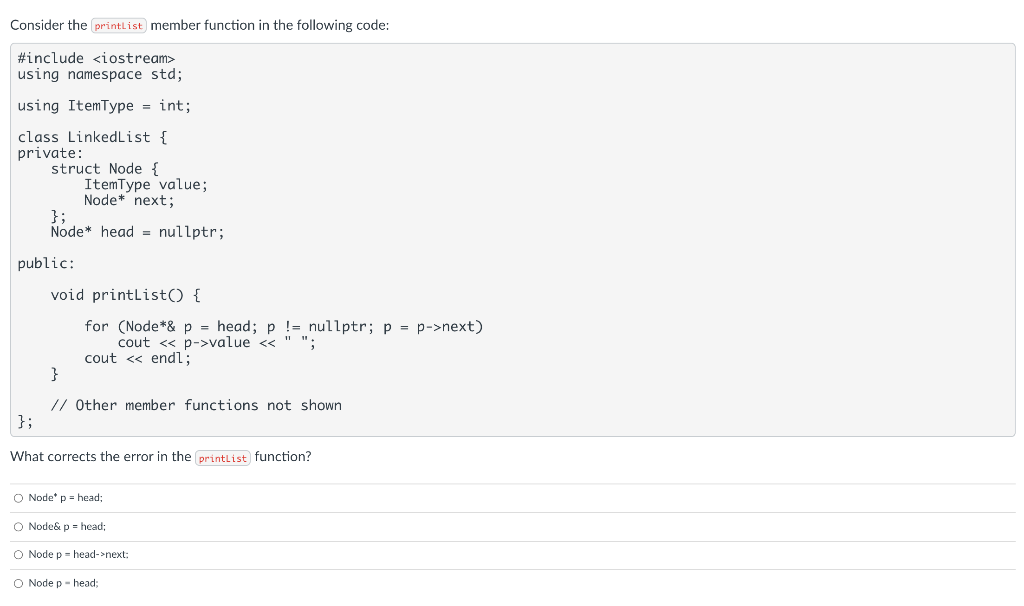The image size is (1024, 606).
Task: Choose the "Node p = head;" answer option
Action: 18,582
